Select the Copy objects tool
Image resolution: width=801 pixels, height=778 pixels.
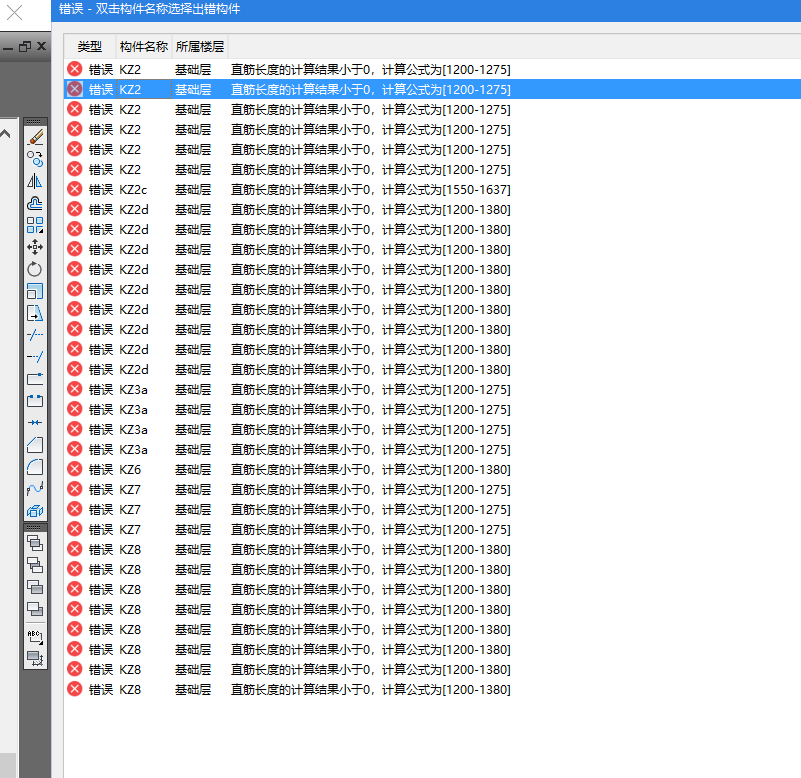pyautogui.click(x=35, y=159)
